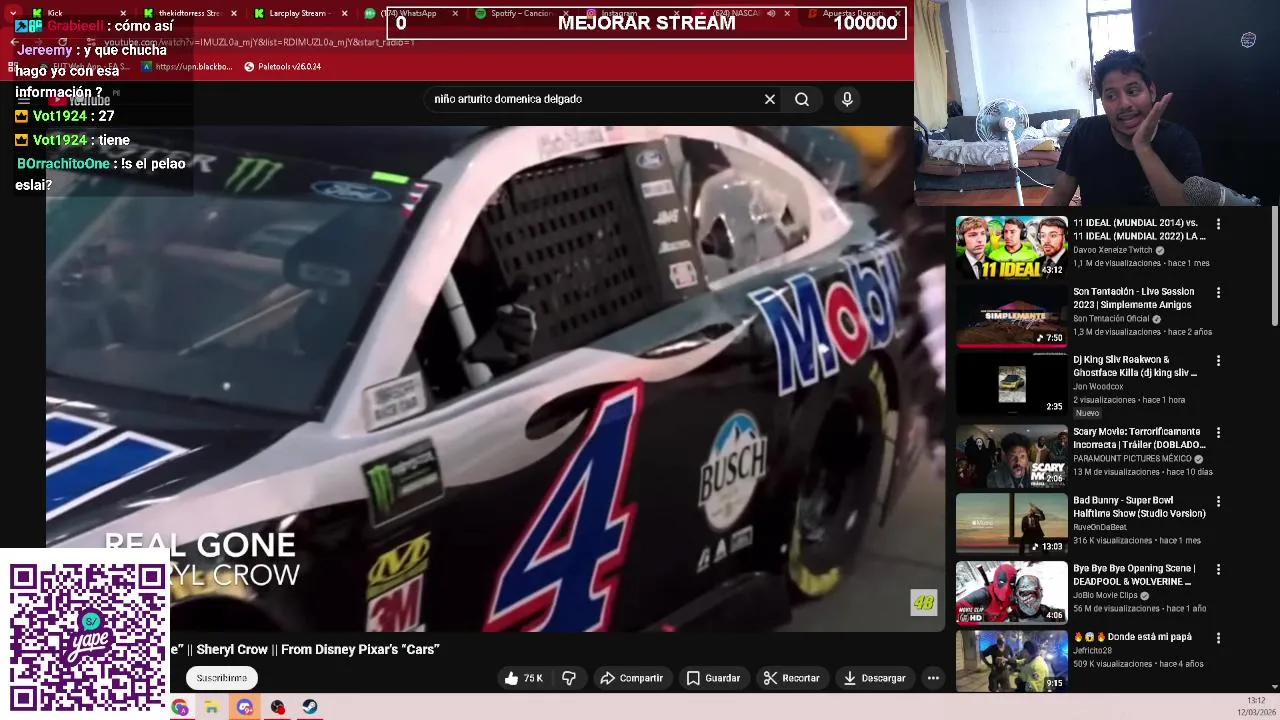The height and width of the screenshot is (720, 1280).
Task: Close the 'Larcplay Stream' tab
Action: point(345,13)
